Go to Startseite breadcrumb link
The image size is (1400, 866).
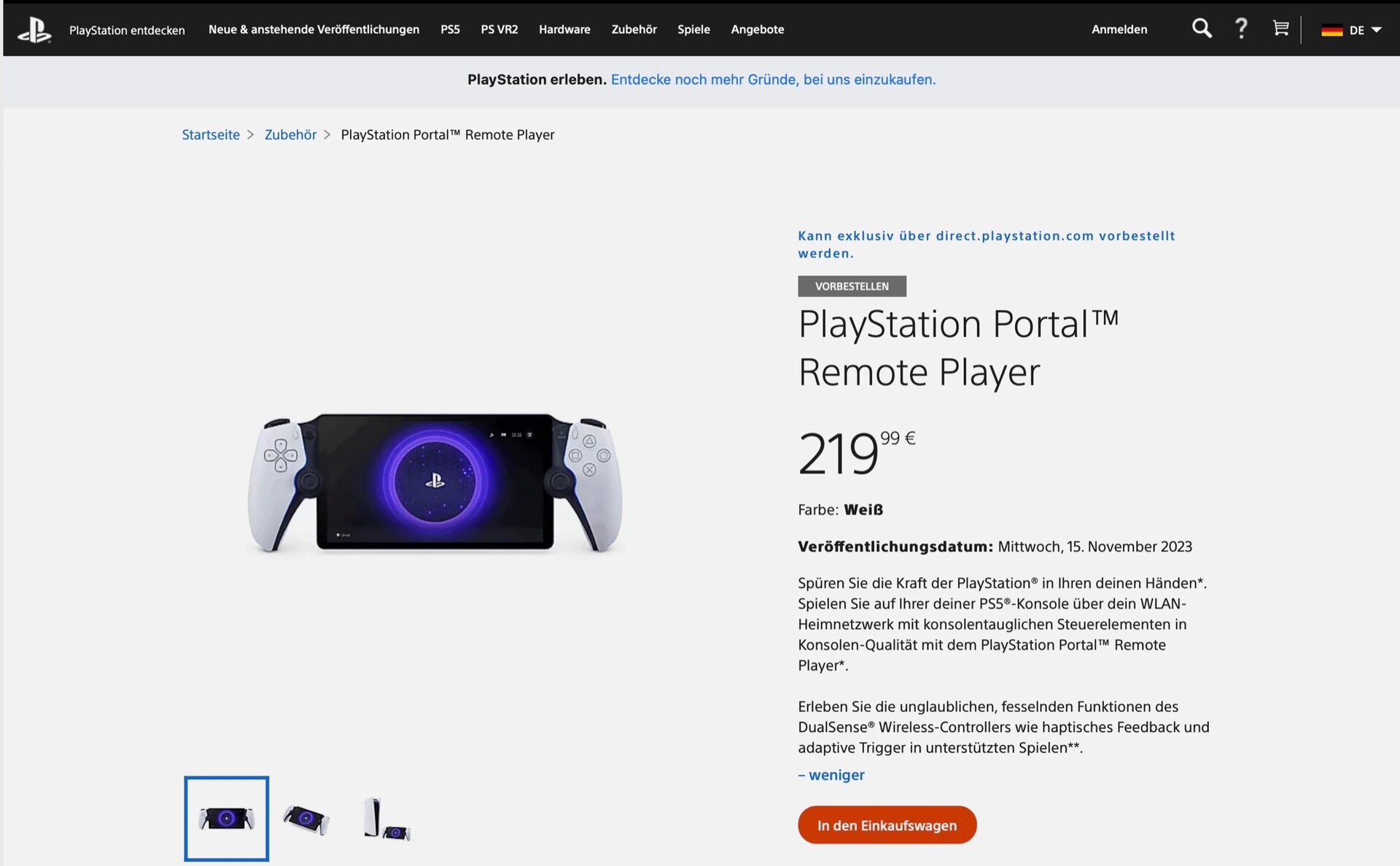pyautogui.click(x=211, y=135)
